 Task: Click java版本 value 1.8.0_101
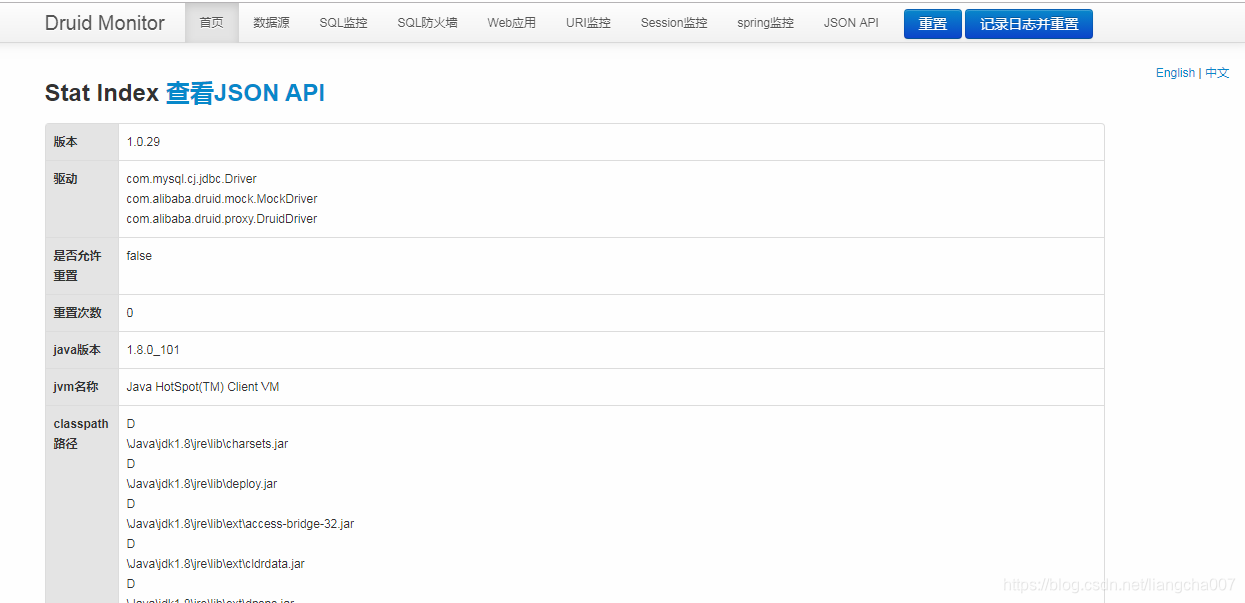coord(153,350)
